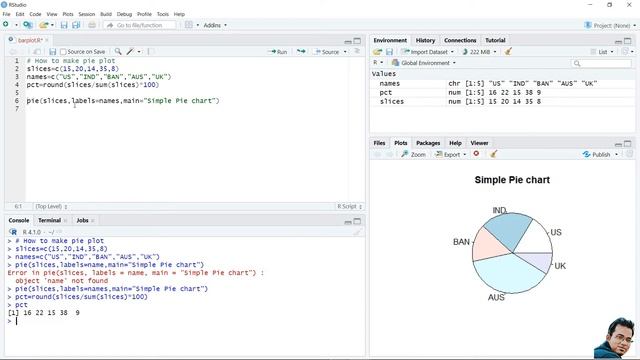Image resolution: width=640 pixels, height=360 pixels.
Task: Open the Session menu
Action: pyautogui.click(x=87, y=14)
